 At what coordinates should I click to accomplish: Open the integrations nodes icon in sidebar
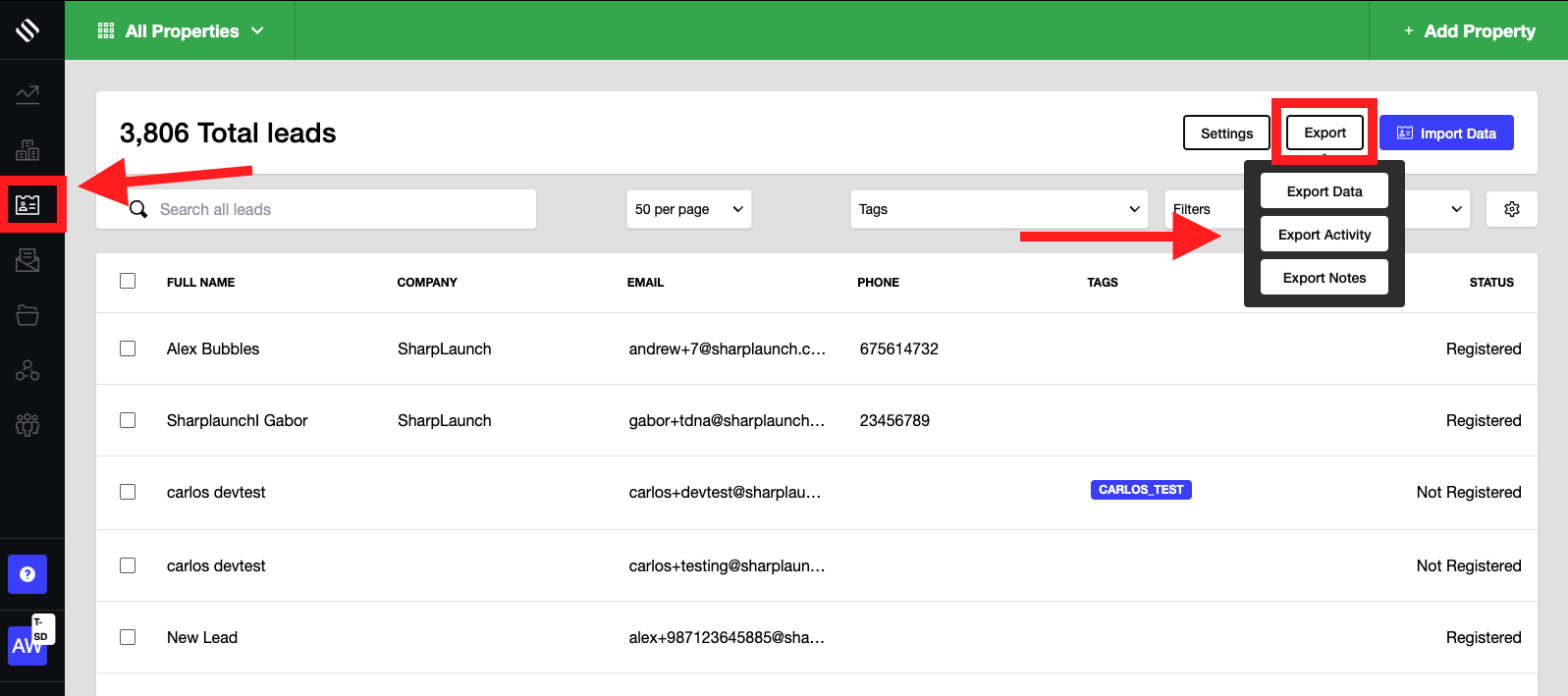[27, 370]
